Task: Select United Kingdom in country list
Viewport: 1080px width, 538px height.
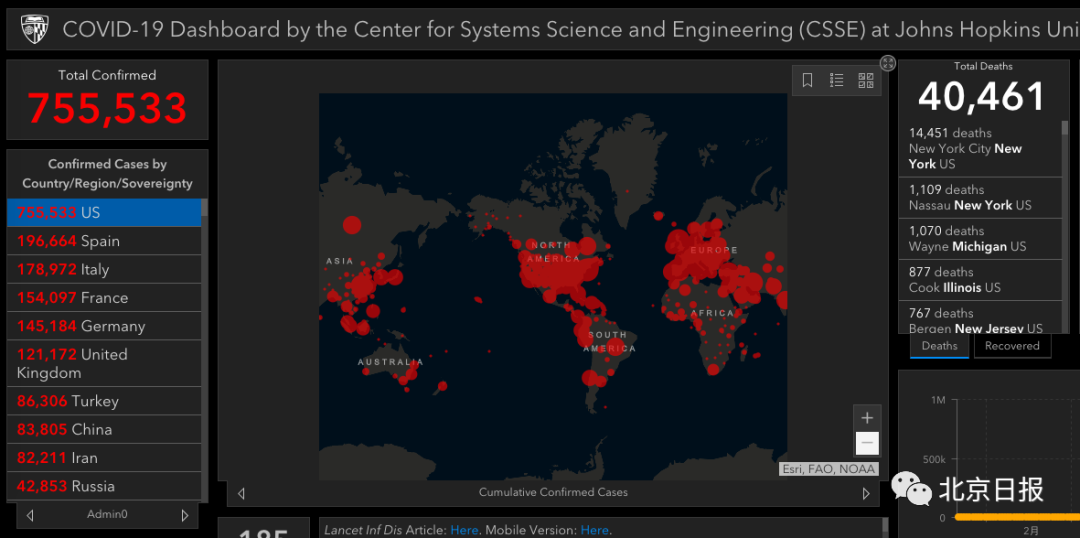Action: tap(104, 363)
